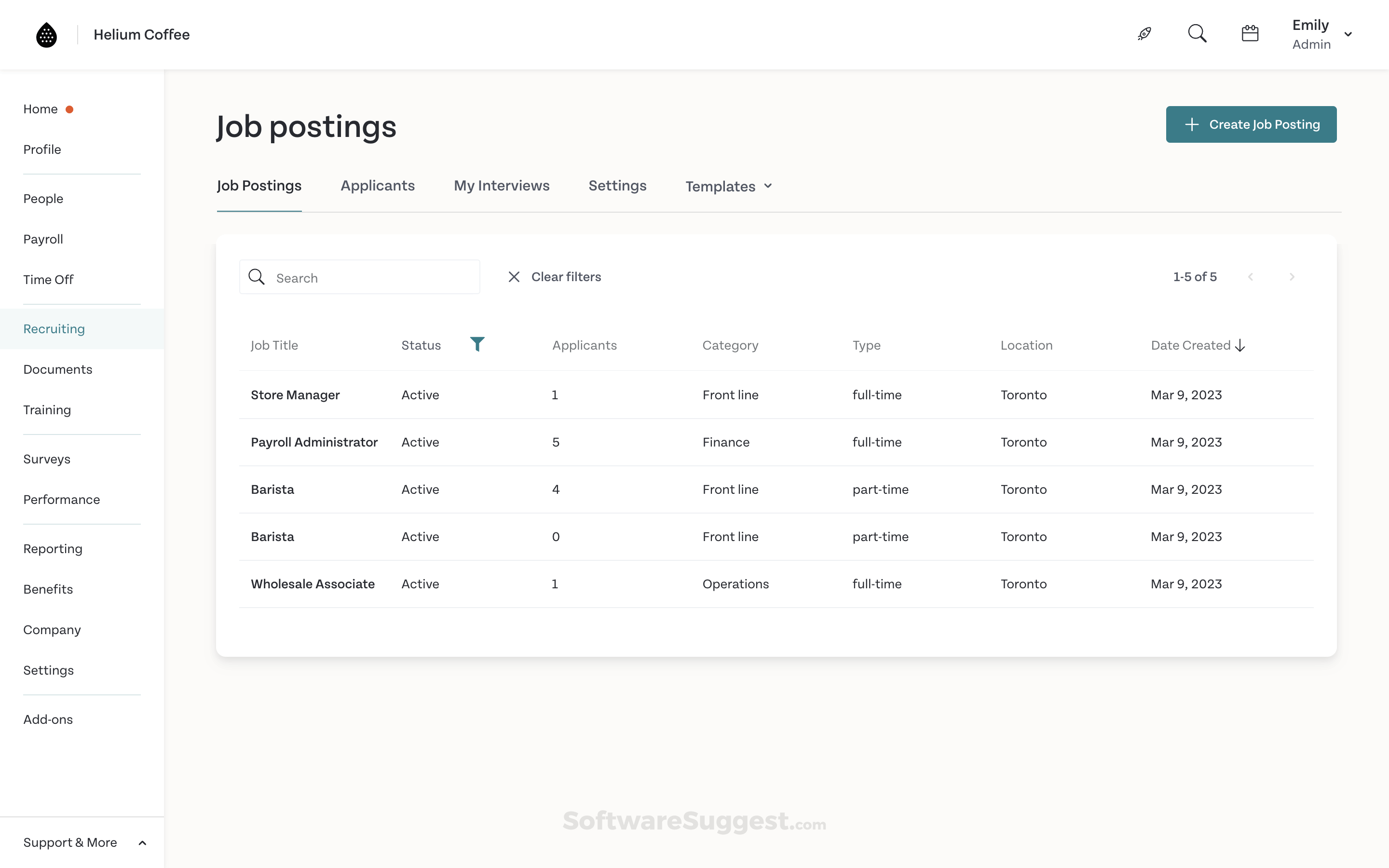Collapse the Support & More section

coord(142,843)
